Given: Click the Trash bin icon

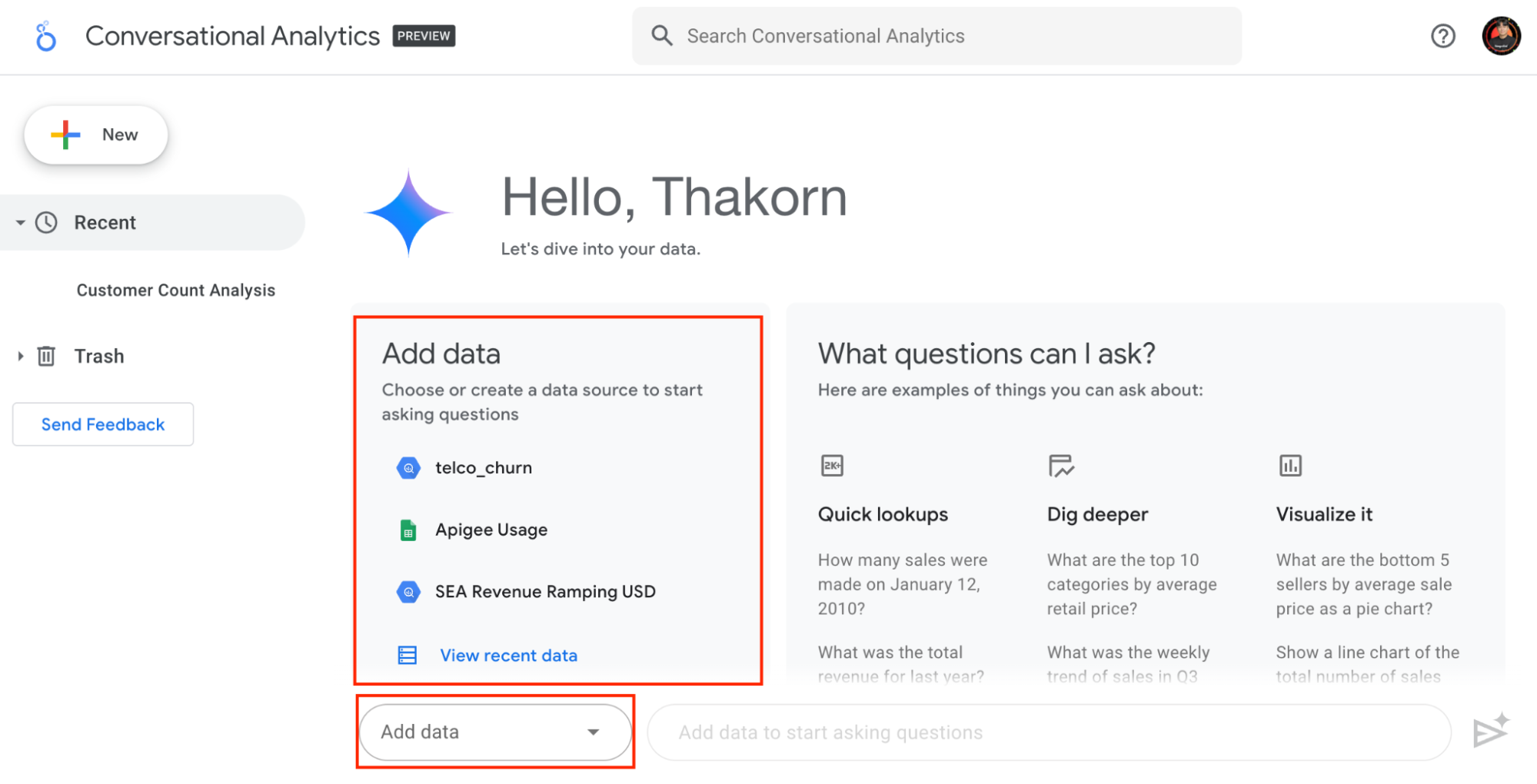Looking at the screenshot, I should click(46, 356).
